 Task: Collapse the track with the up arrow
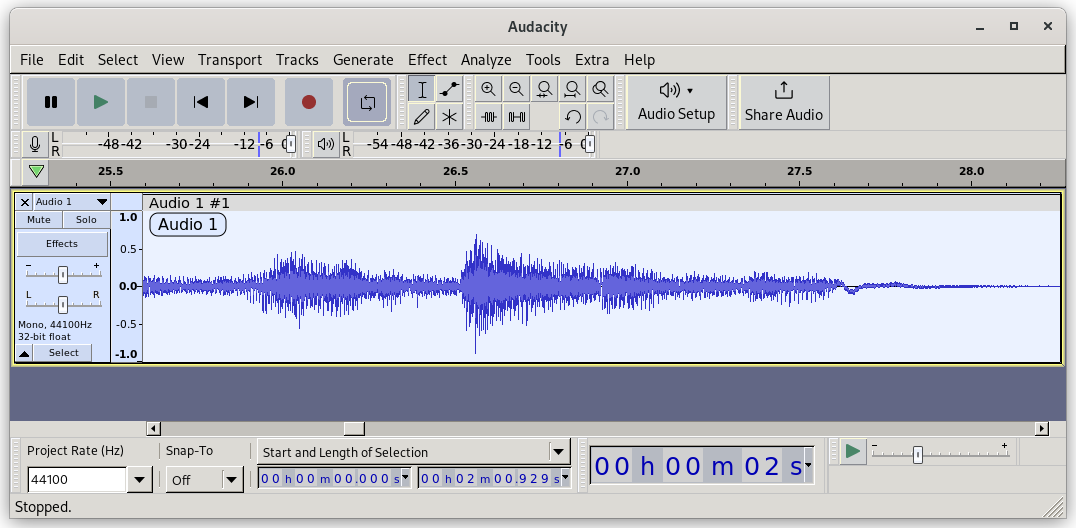click(x=24, y=353)
